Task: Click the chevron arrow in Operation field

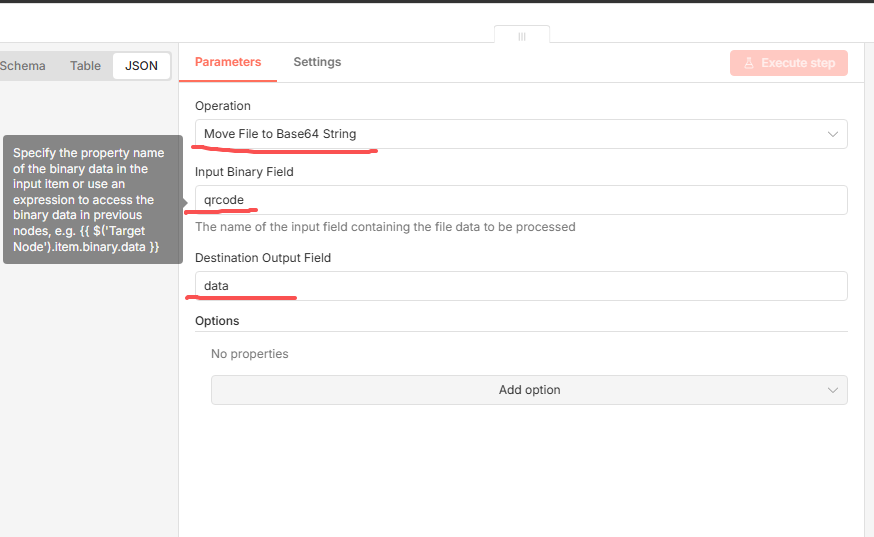Action: pos(833,134)
